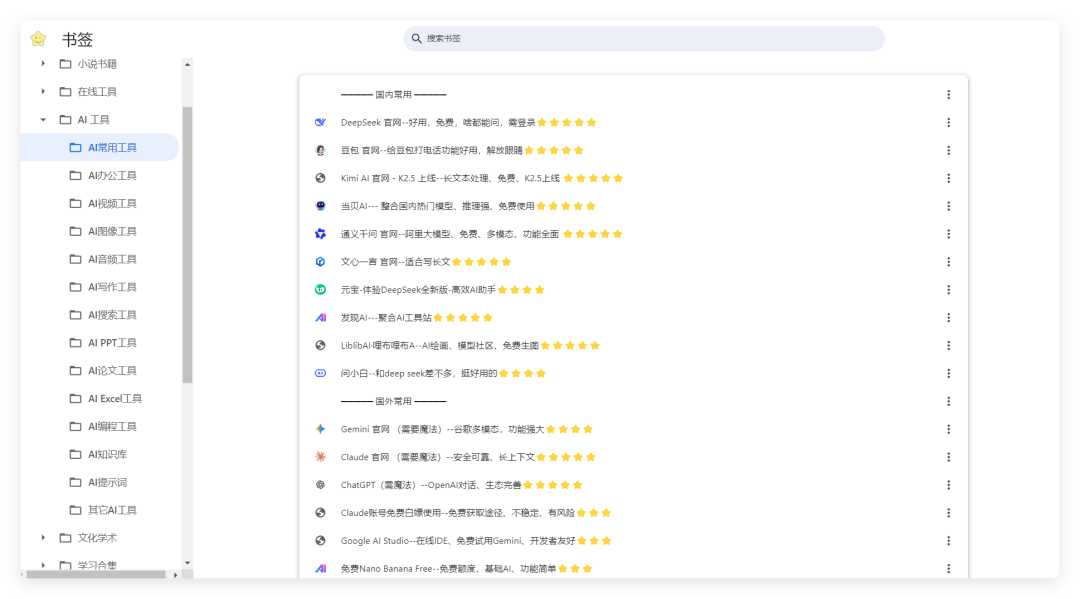Open more options for Kimi AI bookmark
This screenshot has height=599, width=1080.
coord(948,178)
